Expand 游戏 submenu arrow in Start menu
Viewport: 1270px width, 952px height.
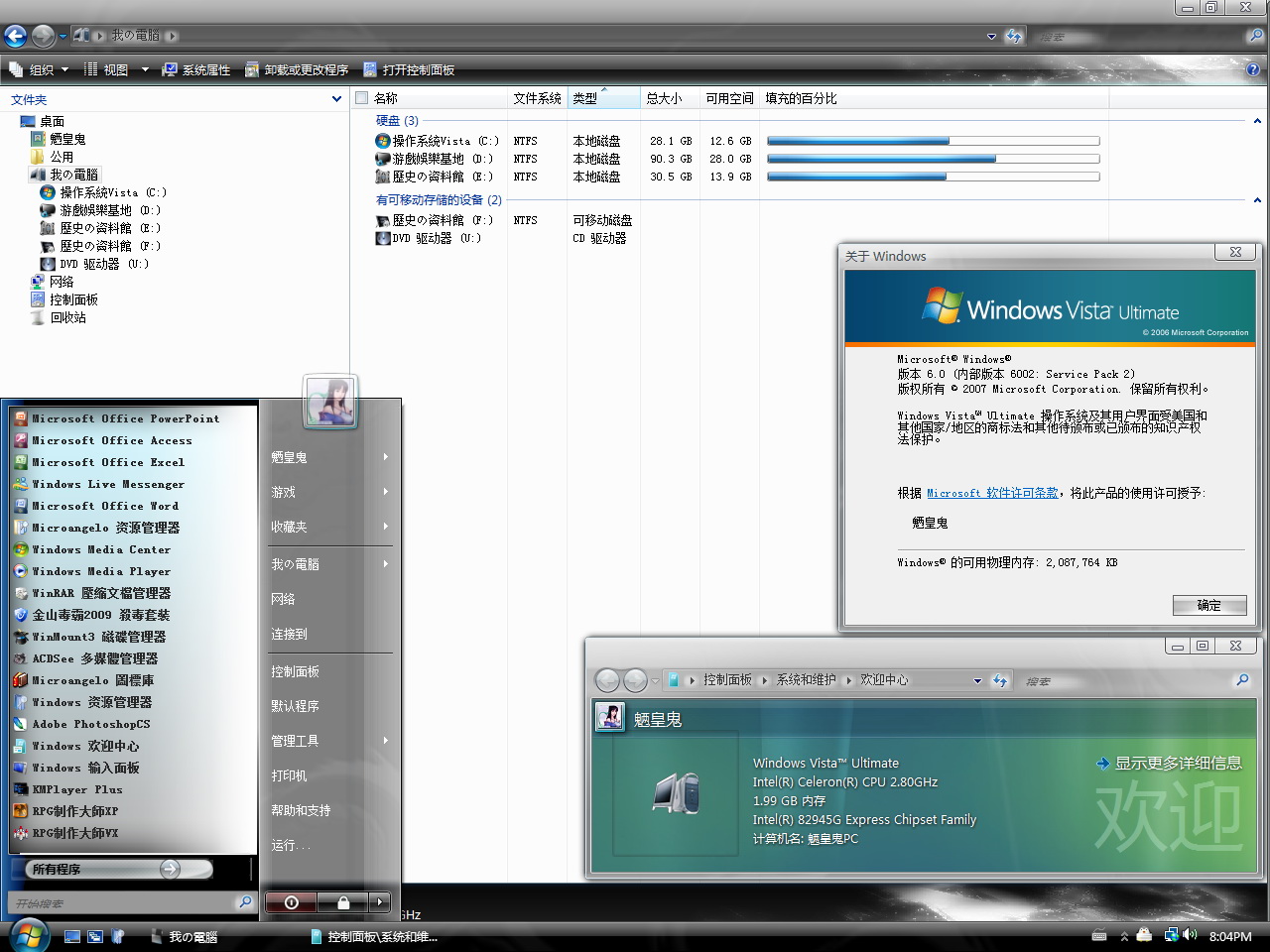tap(386, 492)
